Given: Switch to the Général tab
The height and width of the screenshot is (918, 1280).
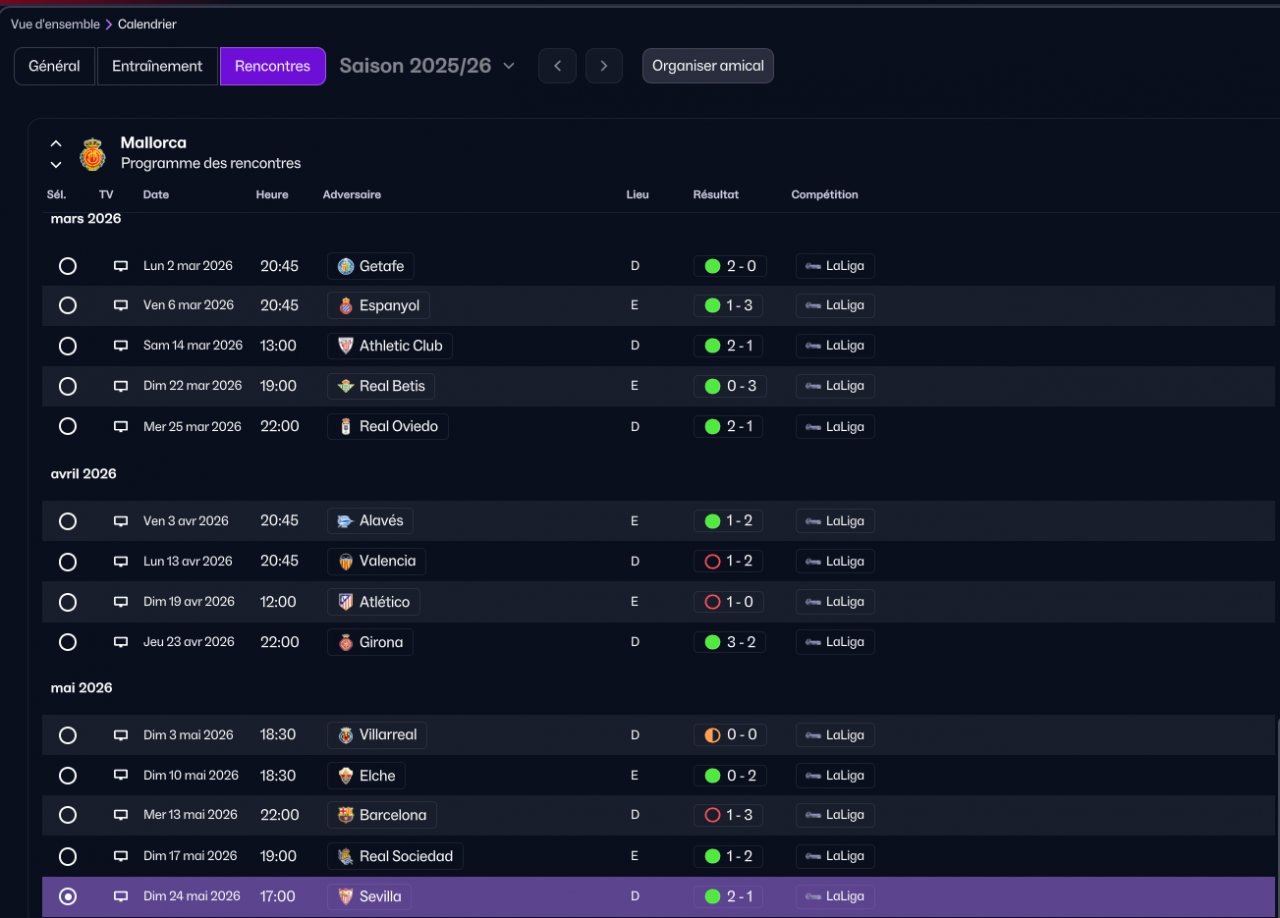Looking at the screenshot, I should pos(54,66).
